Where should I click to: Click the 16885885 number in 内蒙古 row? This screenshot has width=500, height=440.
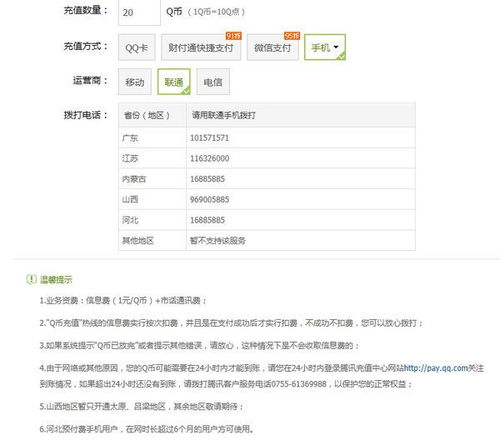click(x=208, y=179)
